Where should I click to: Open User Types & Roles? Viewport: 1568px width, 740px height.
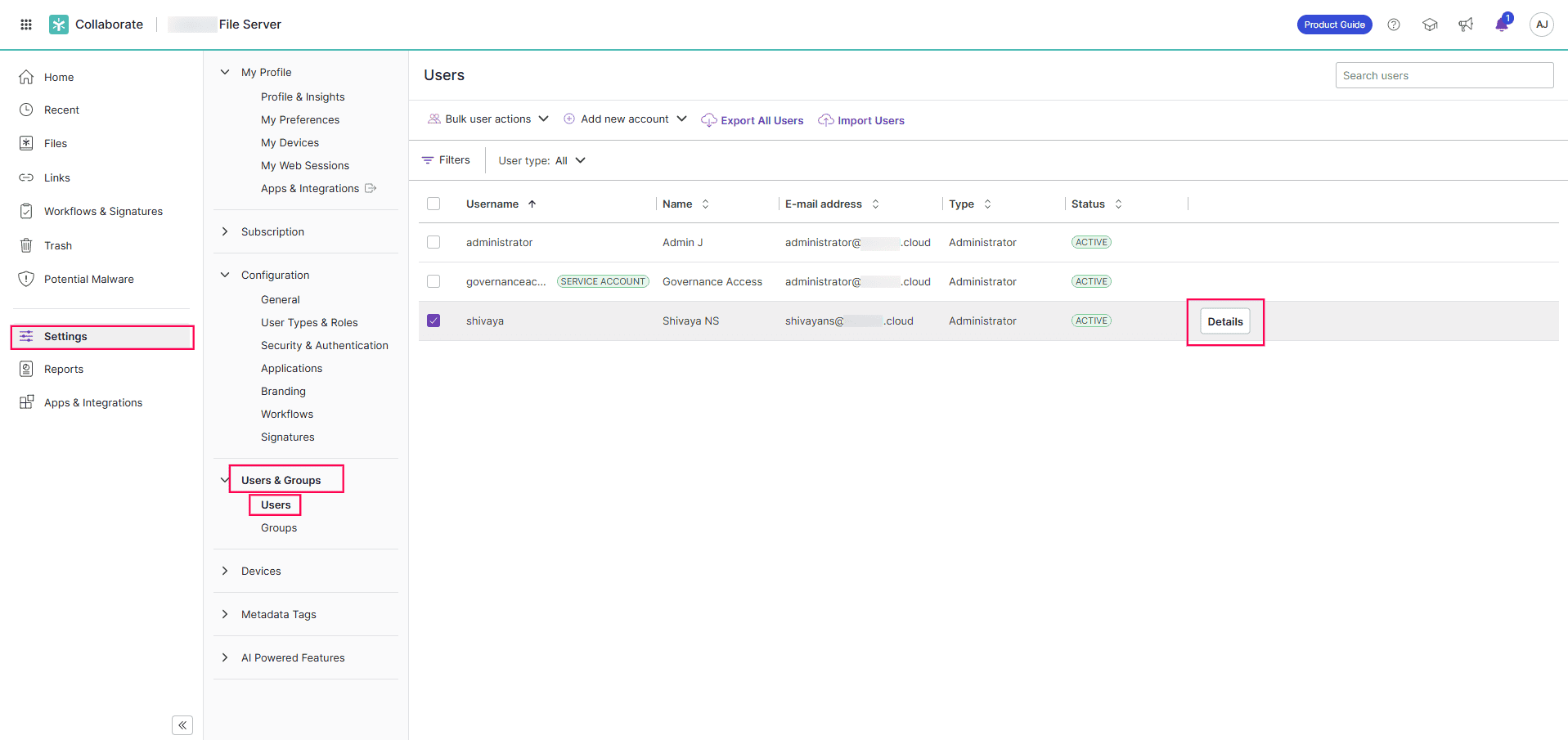[309, 322]
